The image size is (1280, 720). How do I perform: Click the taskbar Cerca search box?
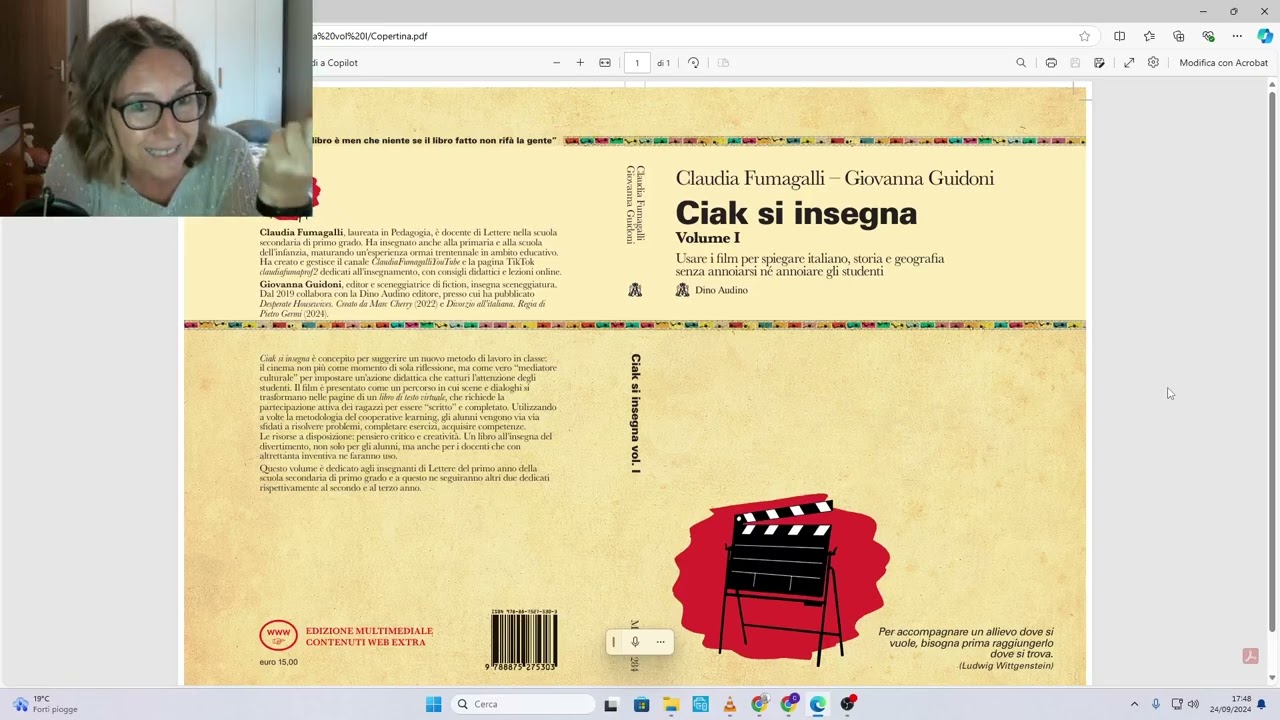pos(523,704)
